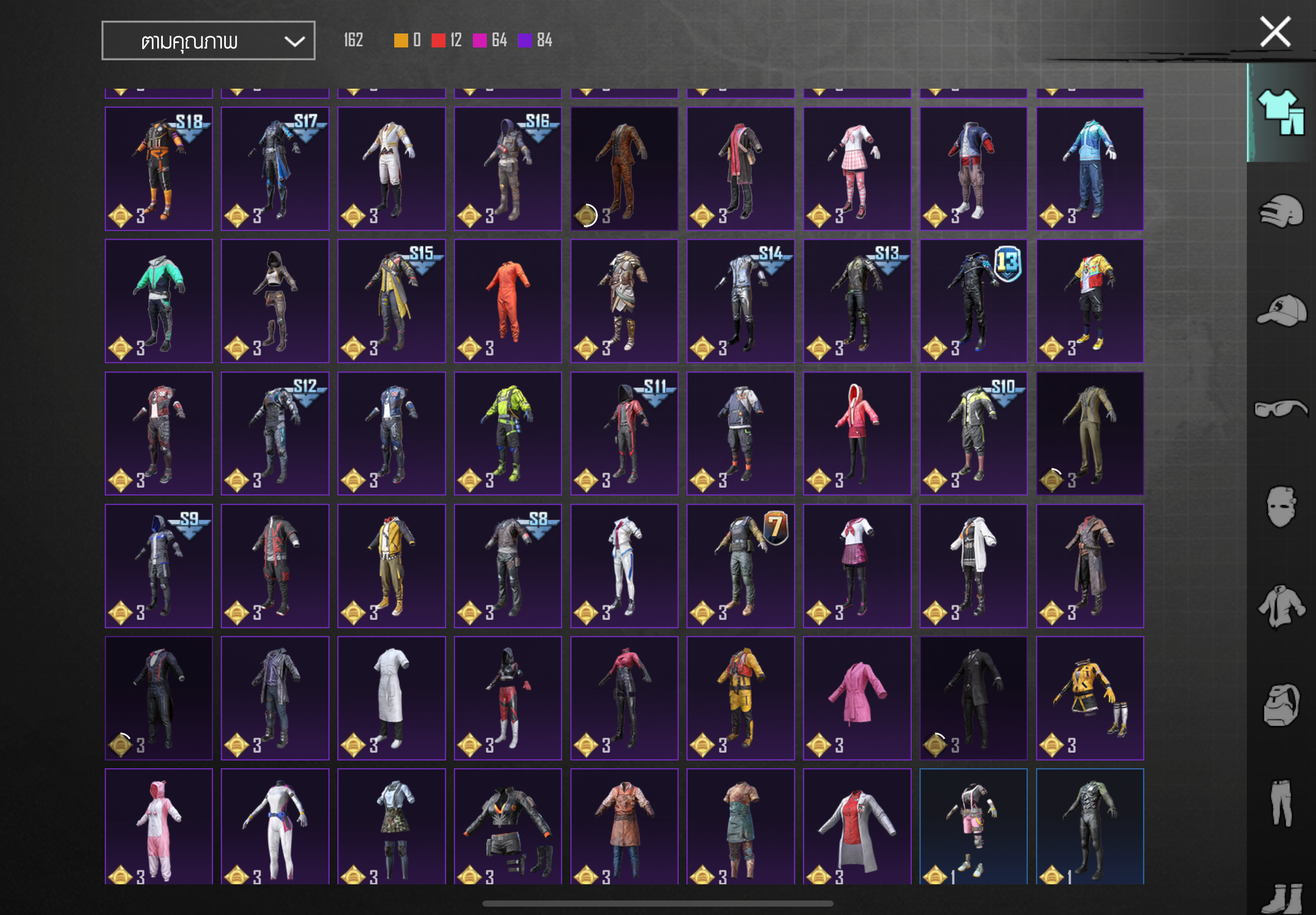Screen dimensions: 1316x915
Task: Close the inventory screen
Action: pyautogui.click(x=1275, y=32)
